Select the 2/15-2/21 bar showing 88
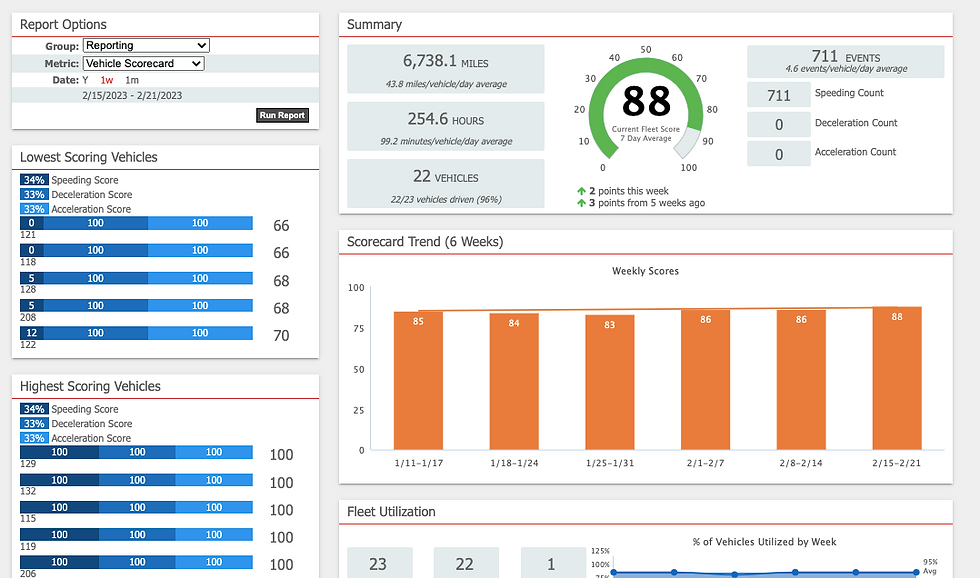Screen dimensions: 980x578 pos(897,378)
